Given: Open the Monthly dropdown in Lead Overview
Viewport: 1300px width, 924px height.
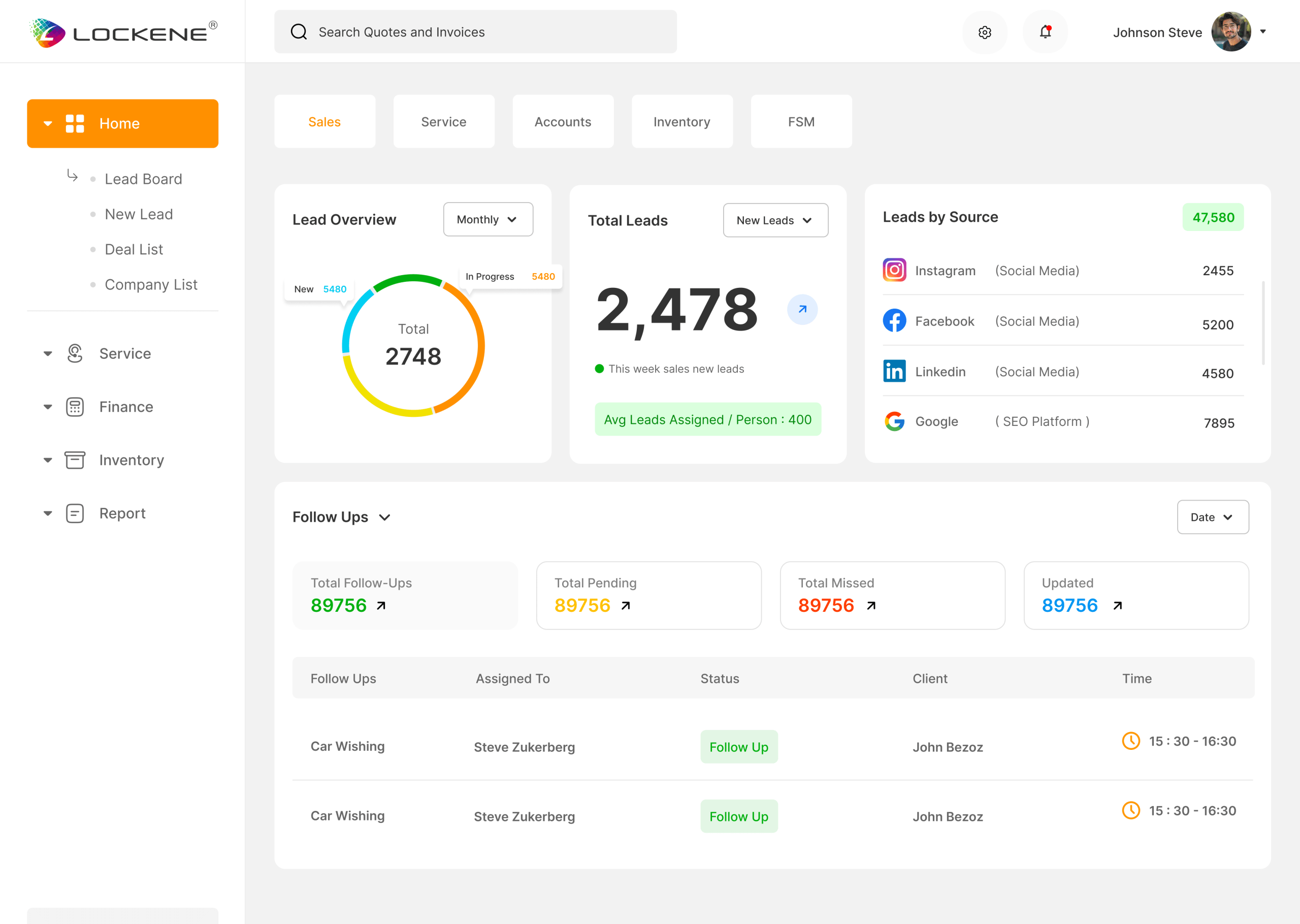Looking at the screenshot, I should (487, 220).
